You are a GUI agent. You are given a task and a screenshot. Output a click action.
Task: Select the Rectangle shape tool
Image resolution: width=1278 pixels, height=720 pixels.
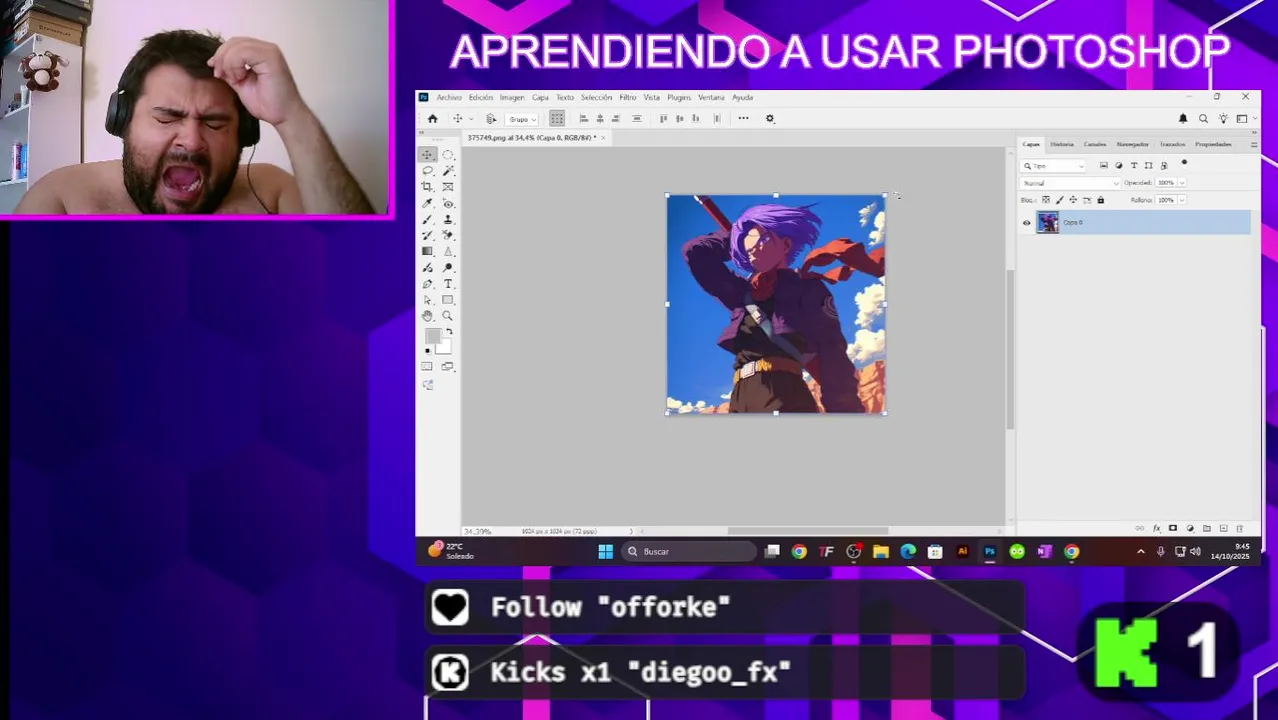[448, 300]
